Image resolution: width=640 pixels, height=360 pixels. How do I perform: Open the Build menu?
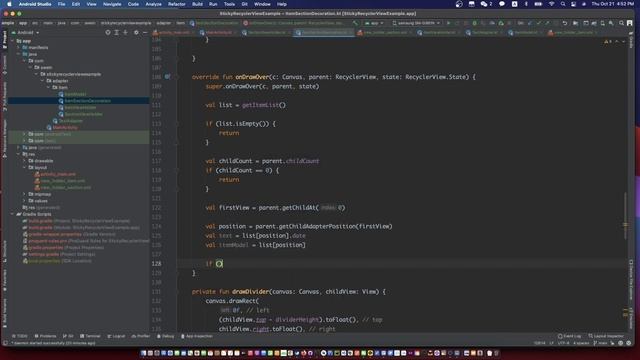pyautogui.click(x=198, y=4)
